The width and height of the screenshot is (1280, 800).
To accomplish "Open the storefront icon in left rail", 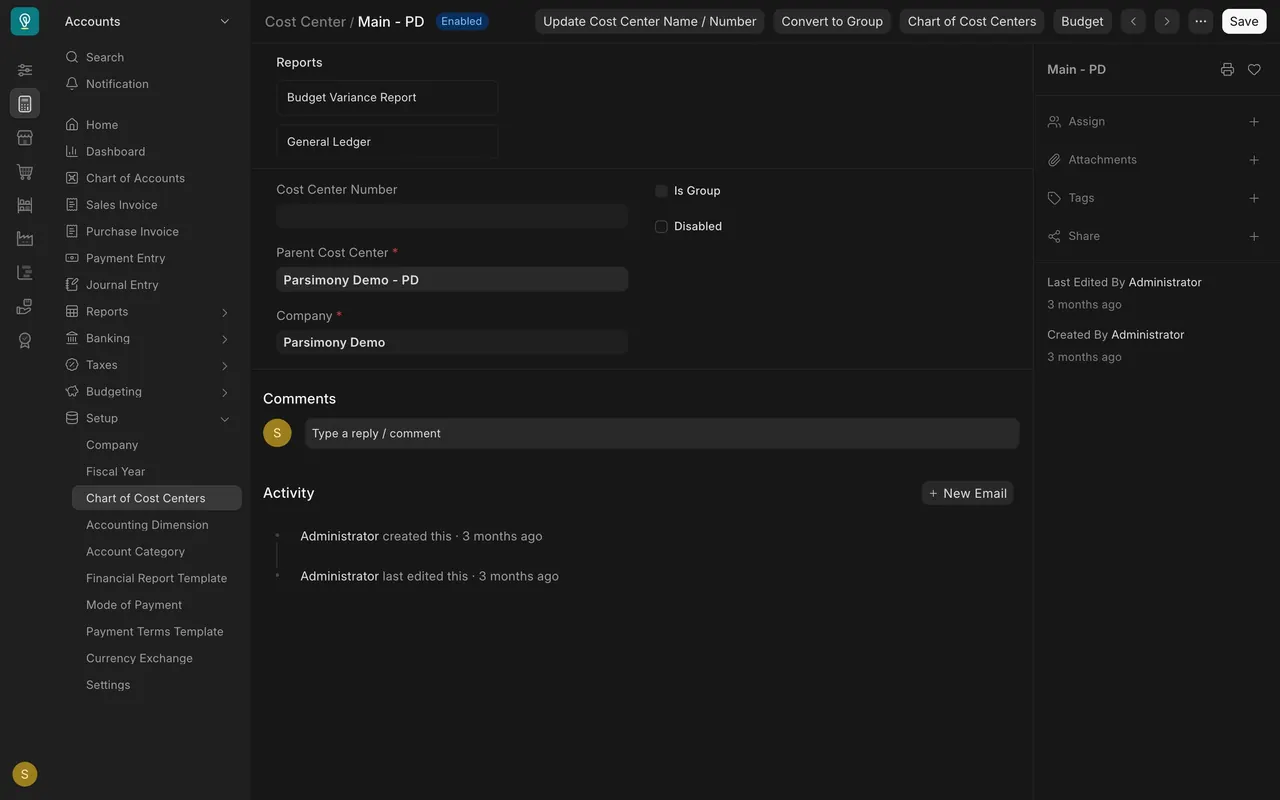I will coord(25,137).
